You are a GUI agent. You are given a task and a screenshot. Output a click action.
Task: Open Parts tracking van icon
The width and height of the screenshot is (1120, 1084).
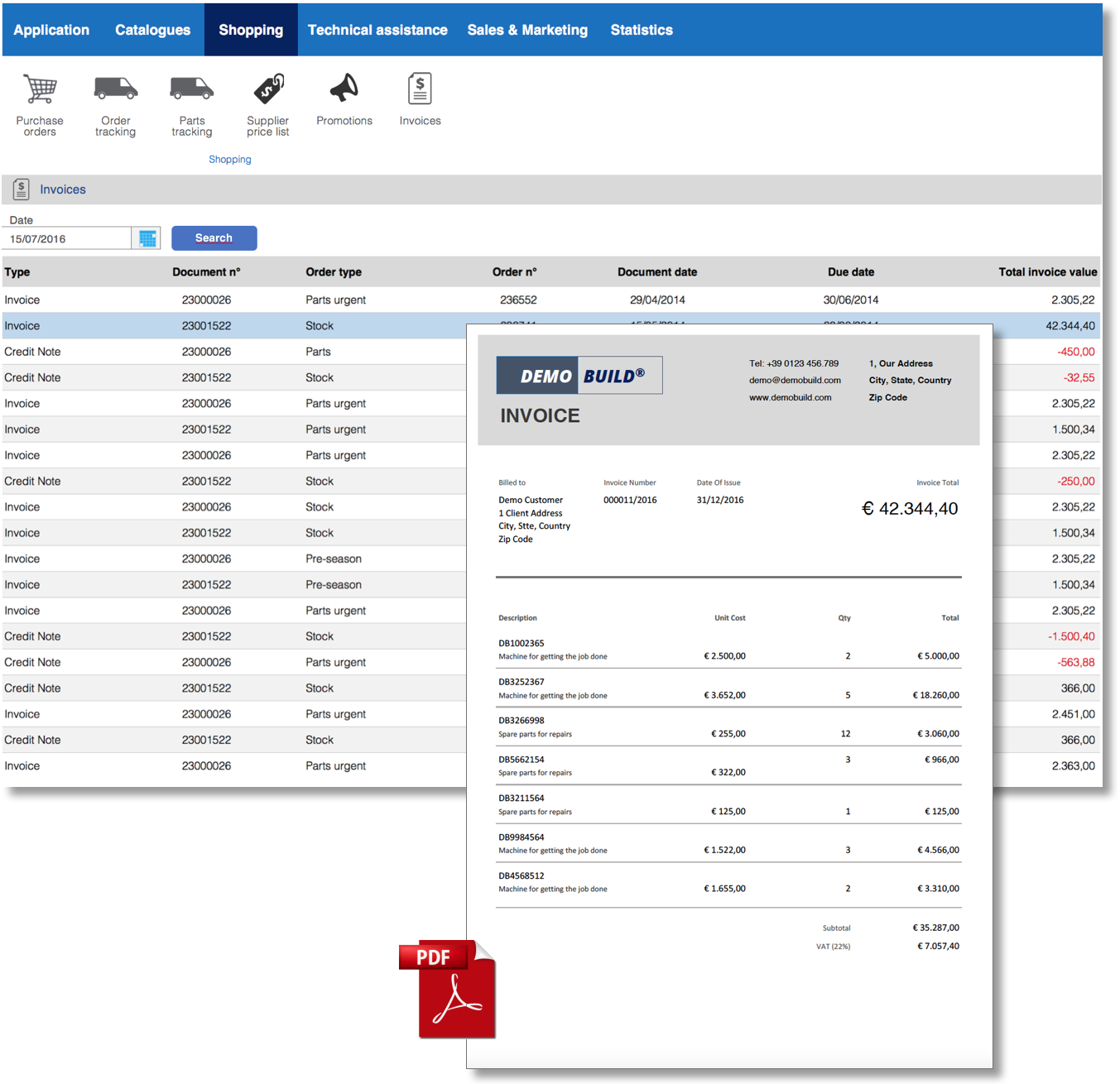pyautogui.click(x=192, y=88)
